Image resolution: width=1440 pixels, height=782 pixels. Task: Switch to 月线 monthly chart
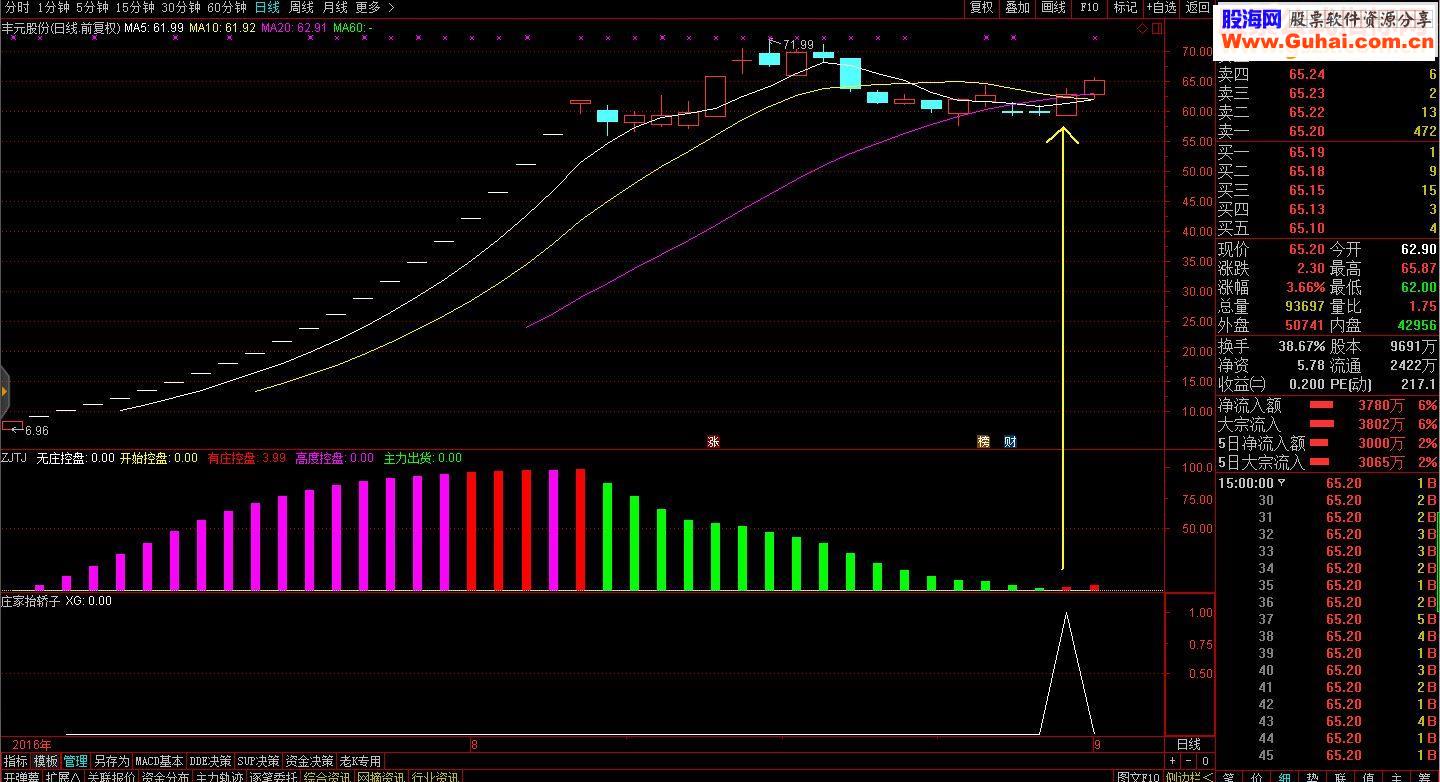(x=335, y=7)
